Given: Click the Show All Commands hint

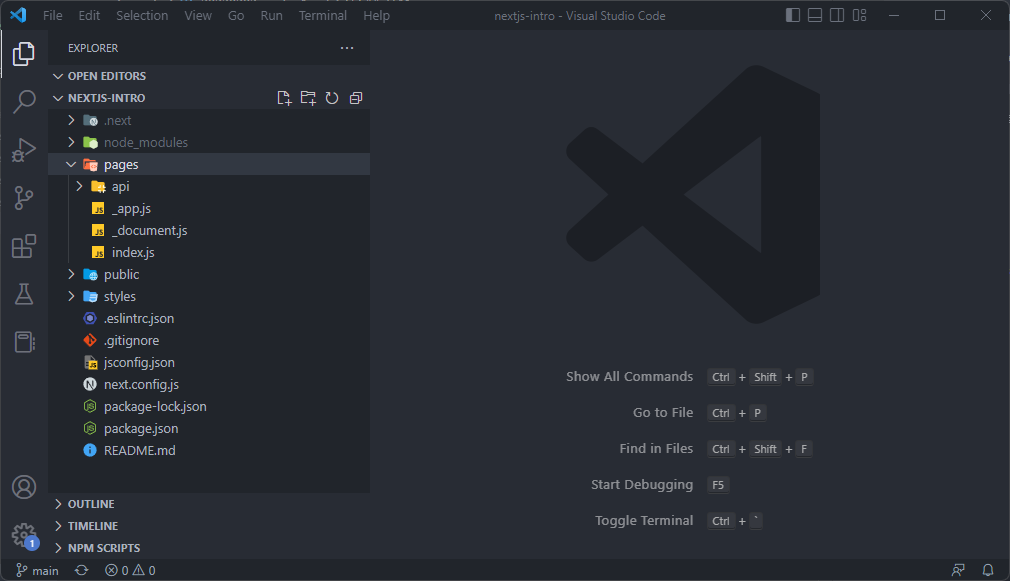Looking at the screenshot, I should click(x=629, y=377).
